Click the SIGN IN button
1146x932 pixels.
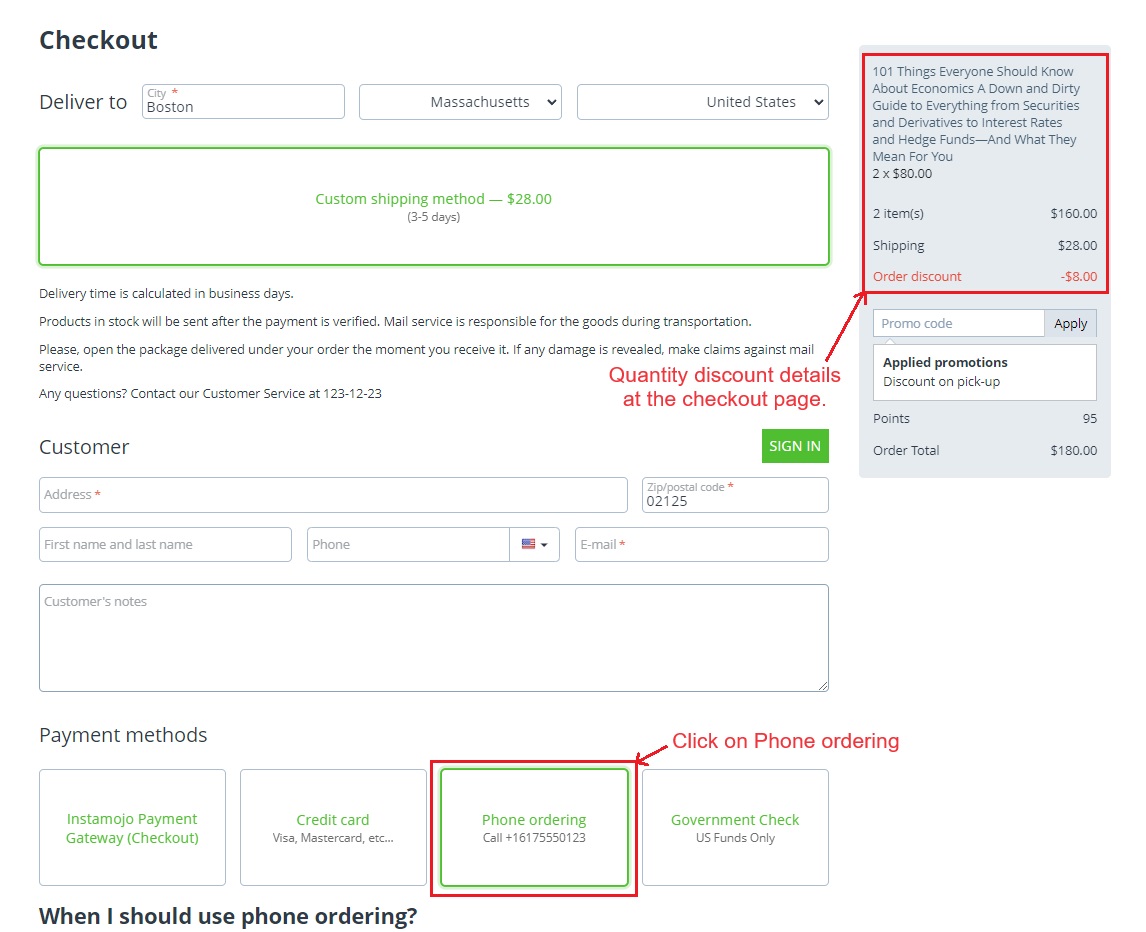pyautogui.click(x=795, y=446)
